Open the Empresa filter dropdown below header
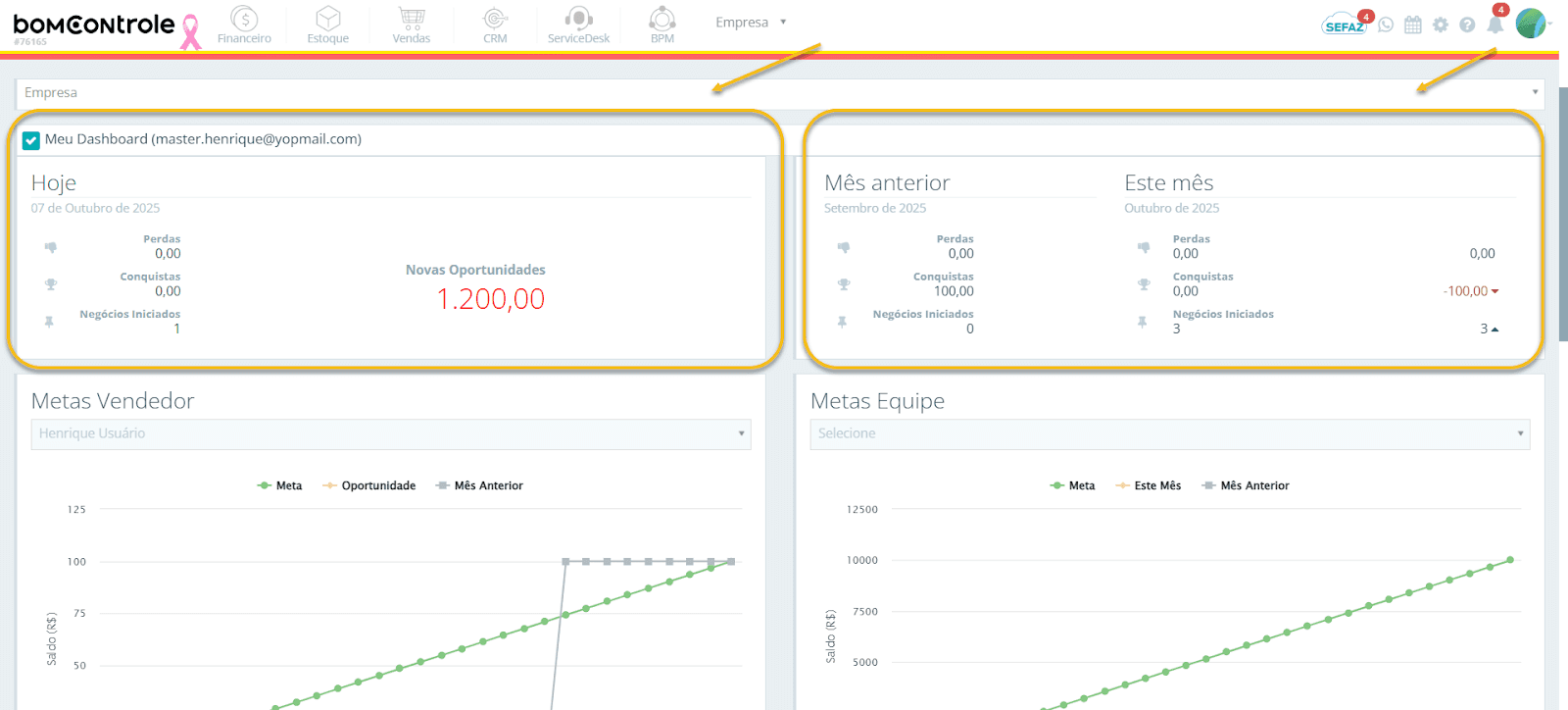 click(x=780, y=93)
